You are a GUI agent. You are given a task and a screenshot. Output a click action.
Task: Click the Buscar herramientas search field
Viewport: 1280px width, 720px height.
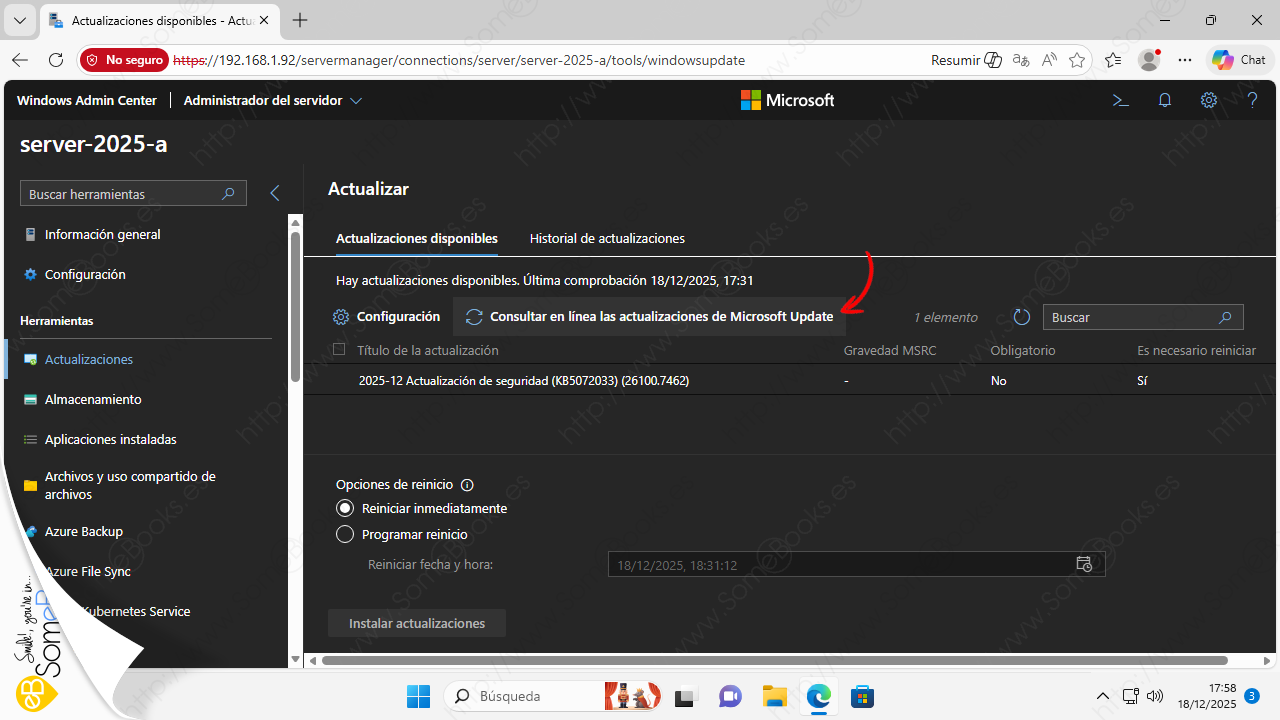click(x=122, y=194)
